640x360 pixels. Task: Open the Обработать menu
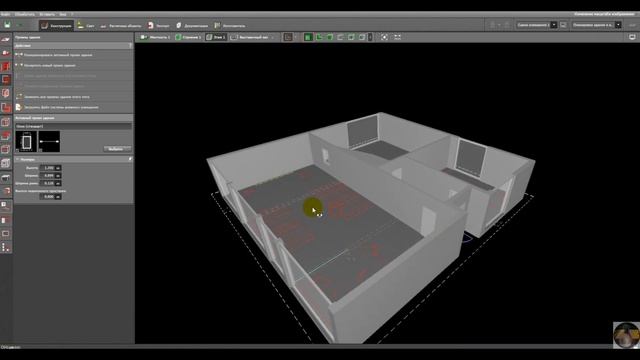tap(25, 14)
